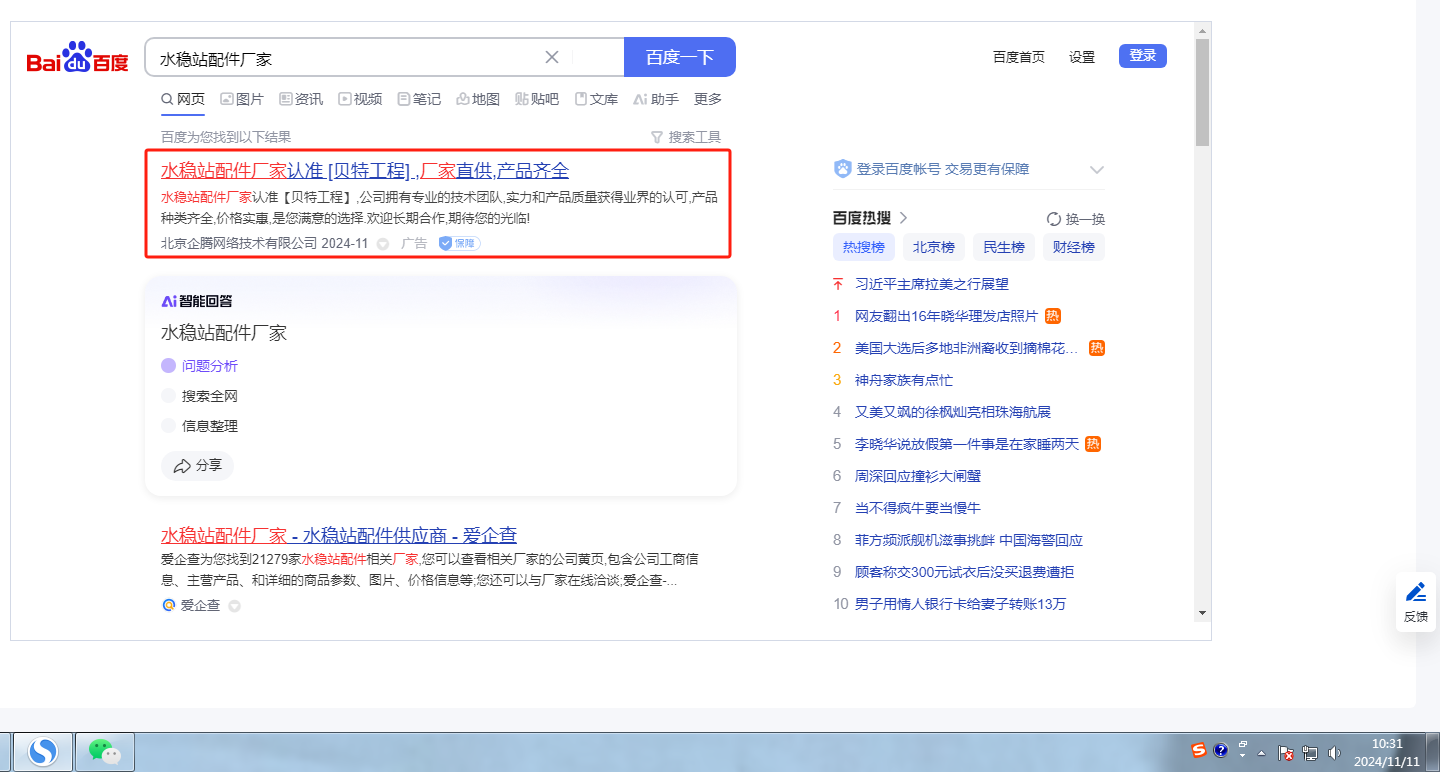Click the blue 登录 button
This screenshot has height=772, width=1440.
point(1142,56)
